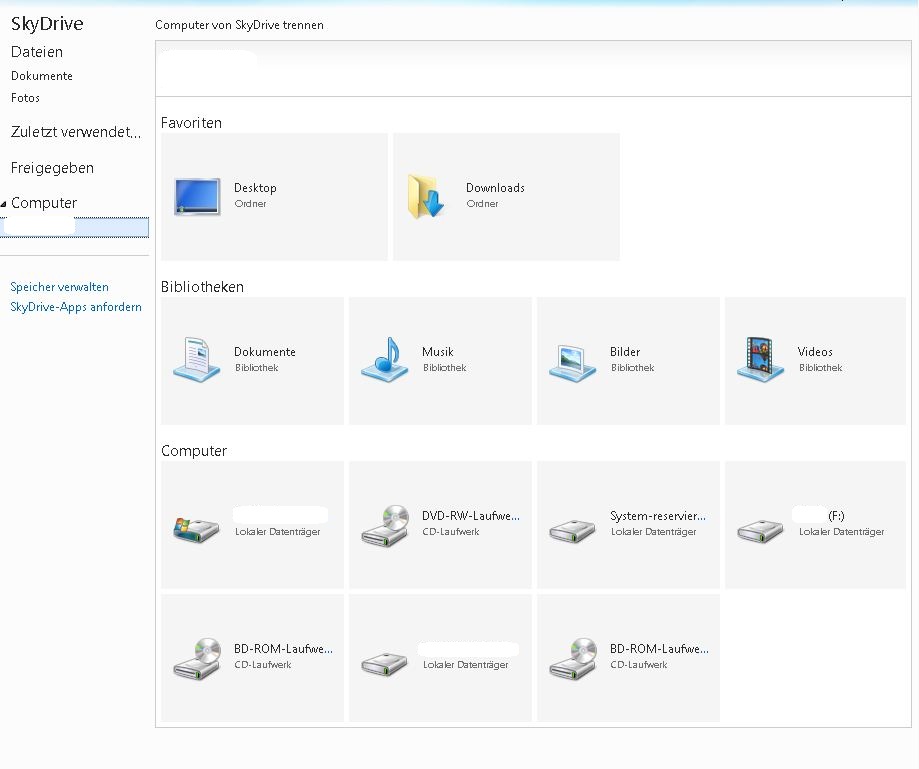
Task: Click the Videos label text
Action: [815, 352]
